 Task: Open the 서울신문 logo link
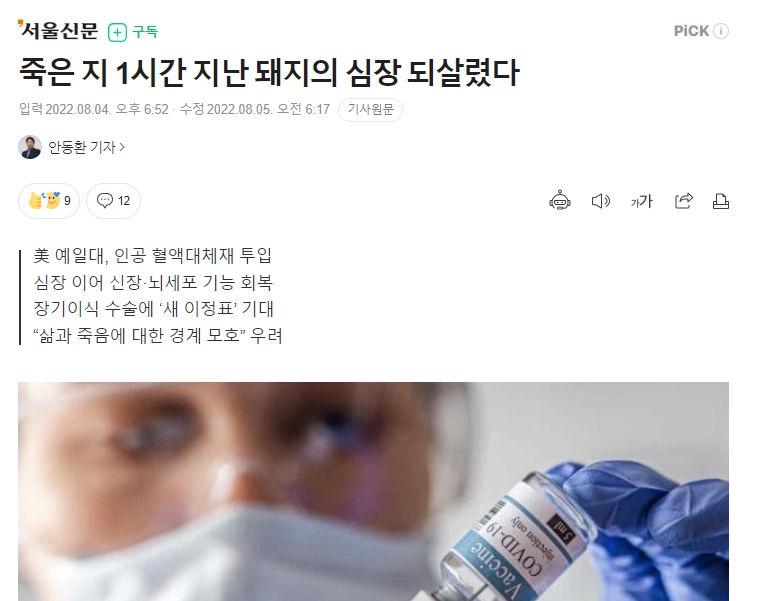pos(58,31)
